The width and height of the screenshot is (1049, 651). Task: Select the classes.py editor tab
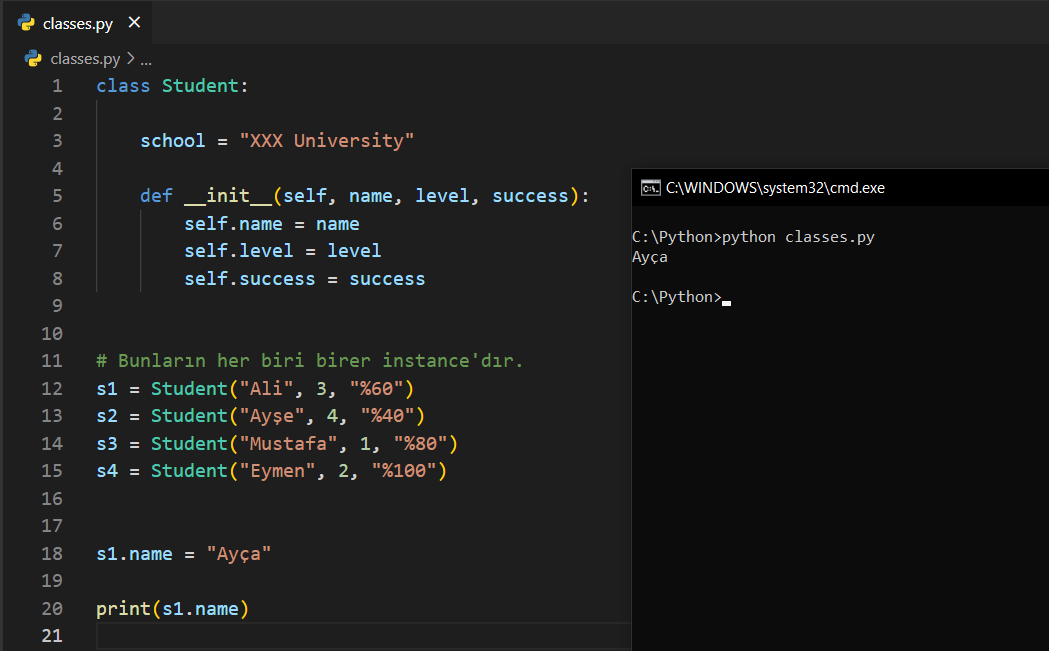pyautogui.click(x=78, y=23)
